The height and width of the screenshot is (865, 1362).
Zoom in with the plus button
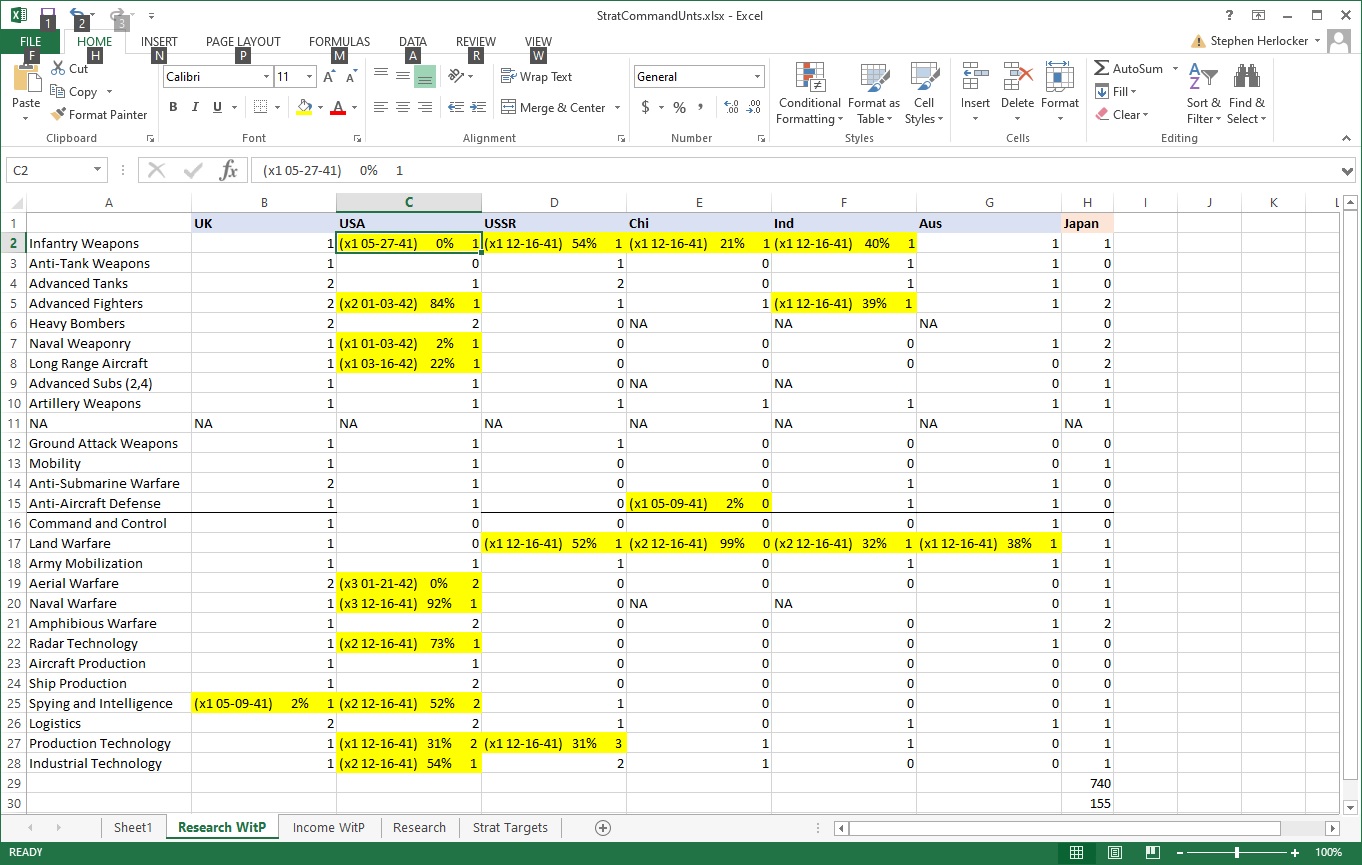[x=1297, y=853]
